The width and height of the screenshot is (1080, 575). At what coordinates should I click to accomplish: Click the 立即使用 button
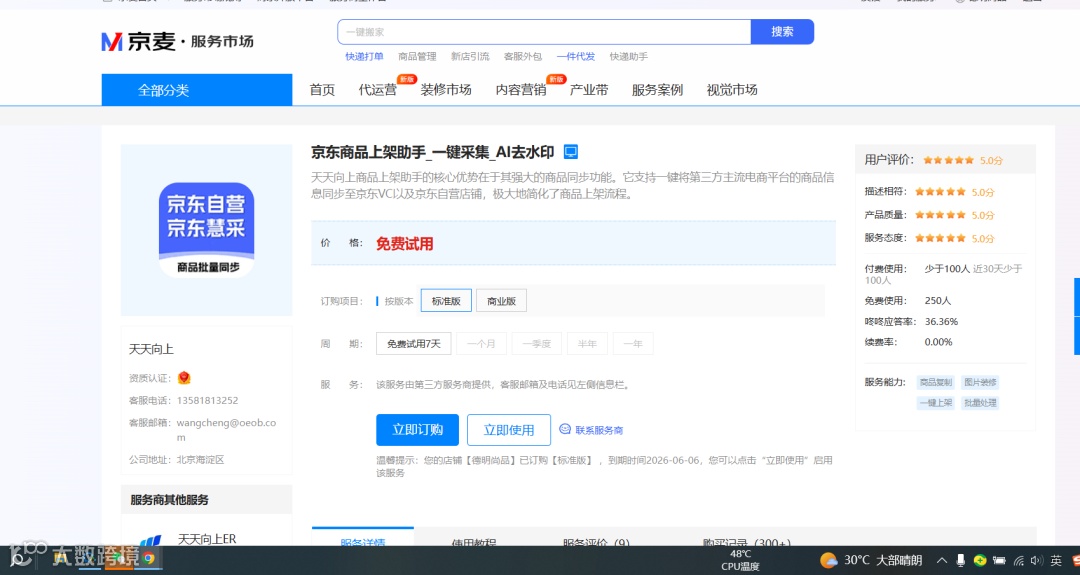click(x=509, y=430)
